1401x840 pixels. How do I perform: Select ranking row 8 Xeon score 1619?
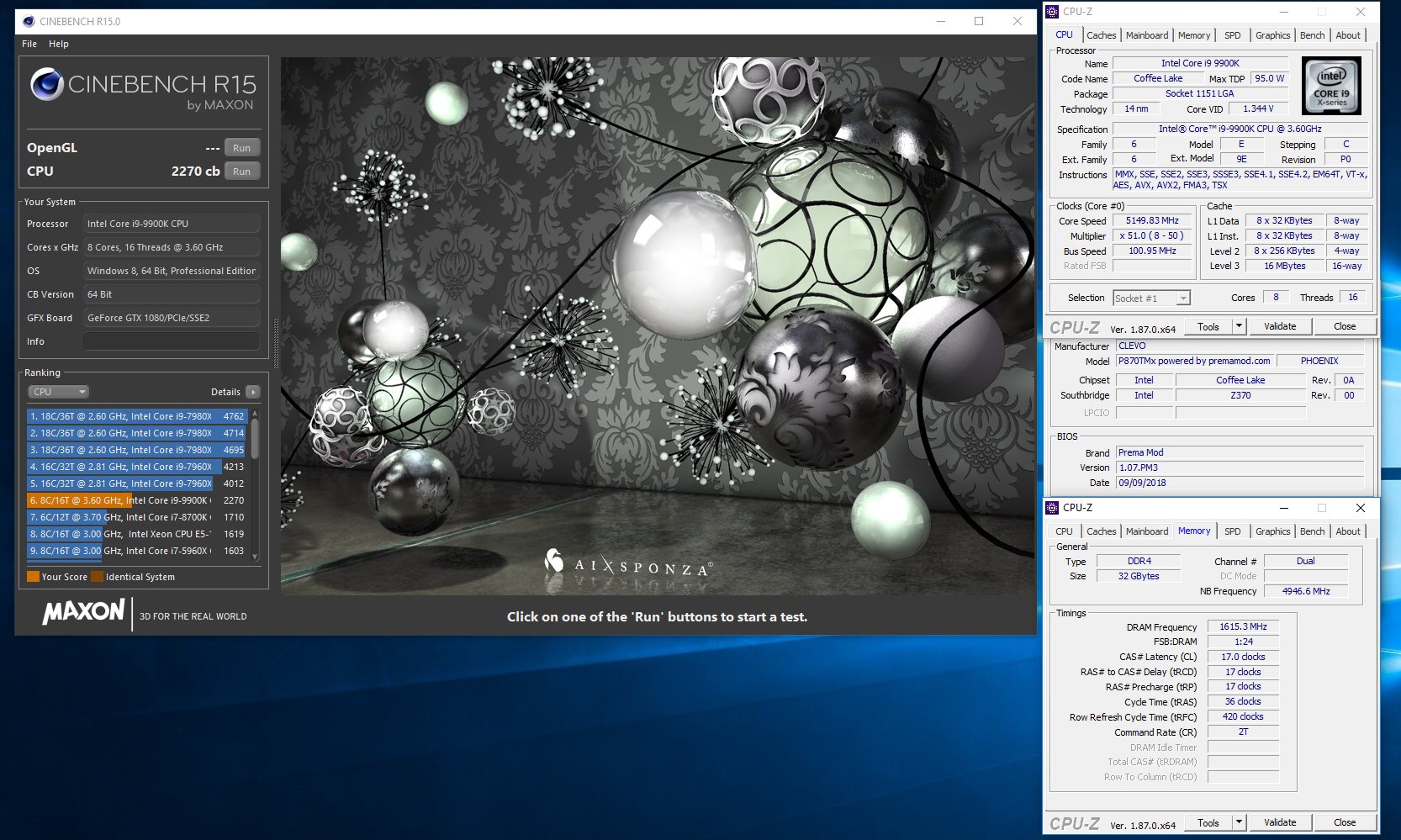(x=137, y=534)
